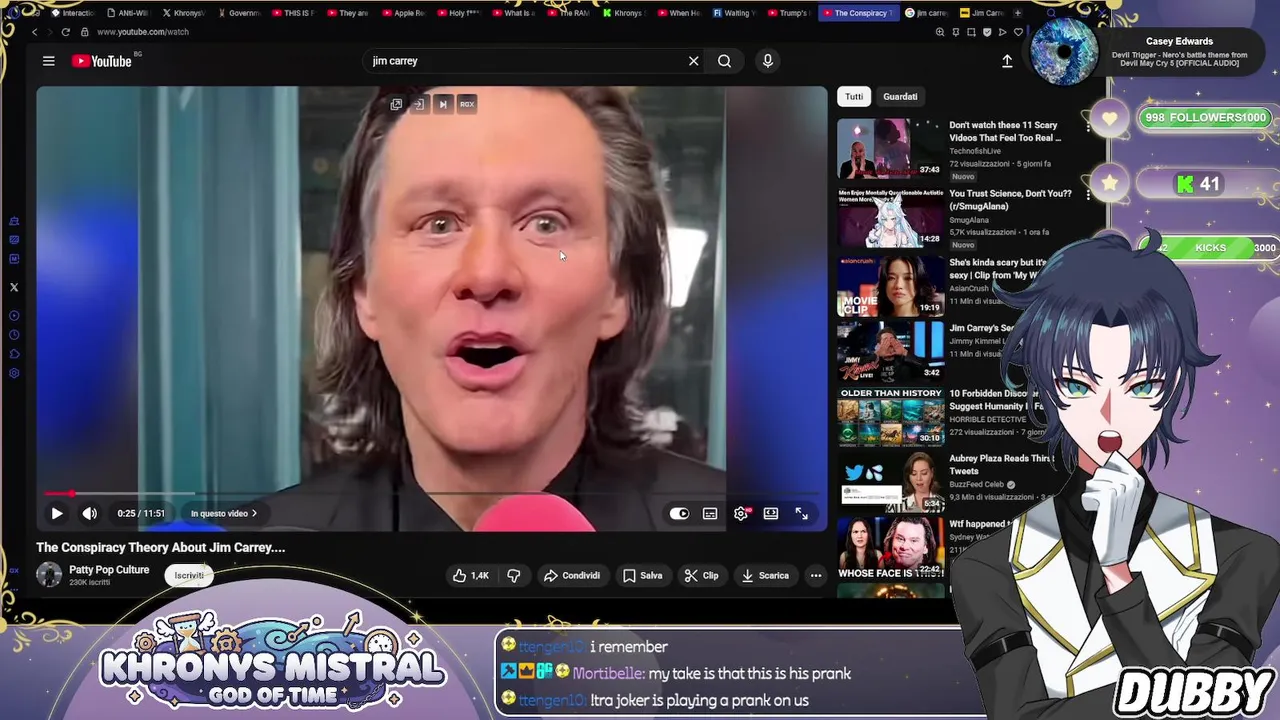Click the video title 'The Conspiracy Theory About Jim Carrey'
Image resolution: width=1280 pixels, height=720 pixels.
pyautogui.click(x=161, y=548)
